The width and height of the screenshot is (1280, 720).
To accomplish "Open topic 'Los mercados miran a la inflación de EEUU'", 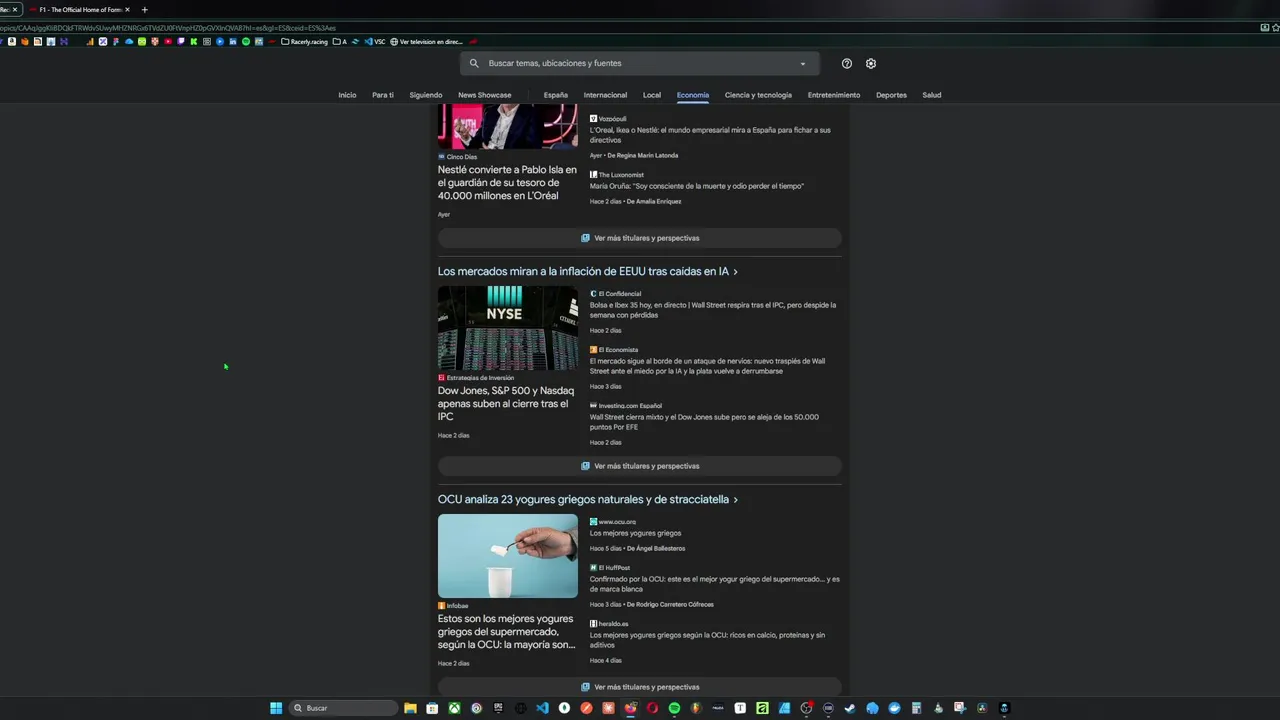I will (588, 271).
